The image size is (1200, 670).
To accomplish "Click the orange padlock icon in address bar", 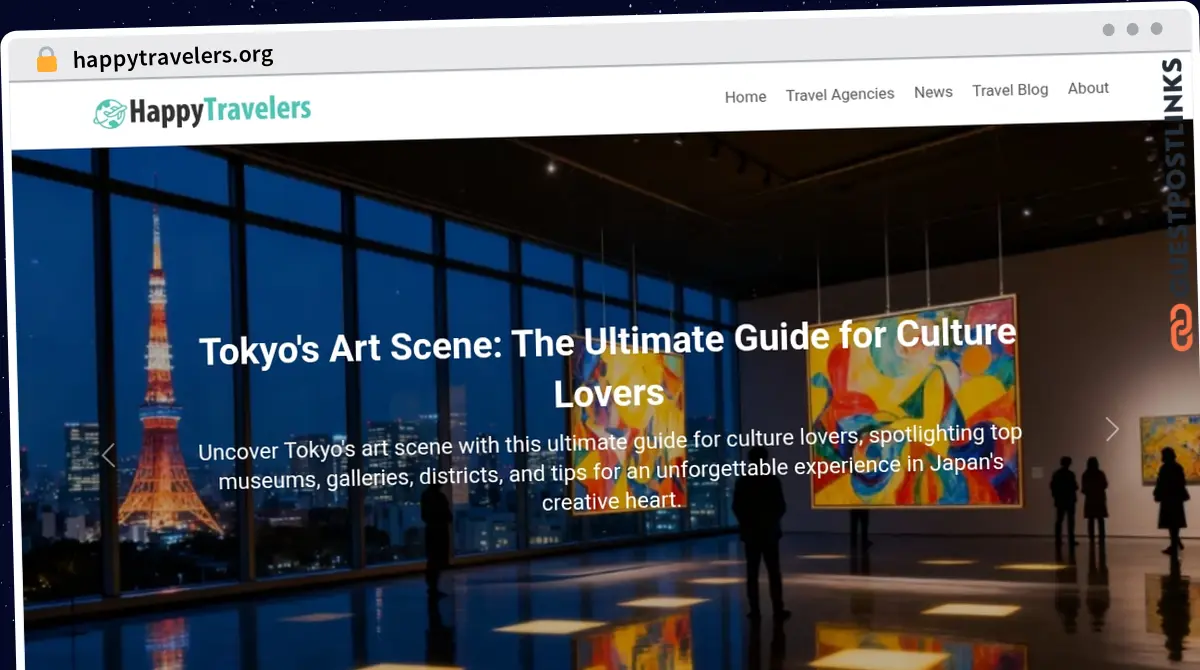I will click(47, 60).
